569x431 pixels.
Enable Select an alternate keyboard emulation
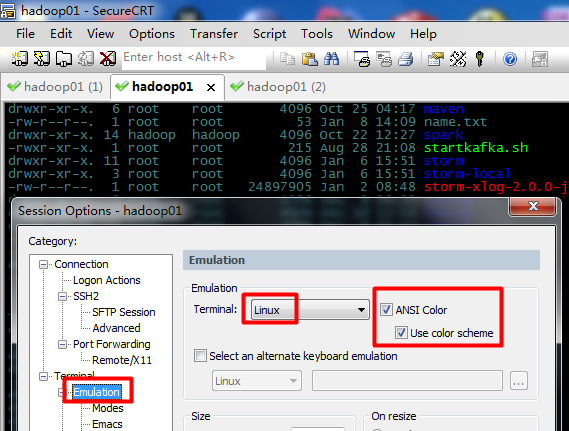[200, 356]
